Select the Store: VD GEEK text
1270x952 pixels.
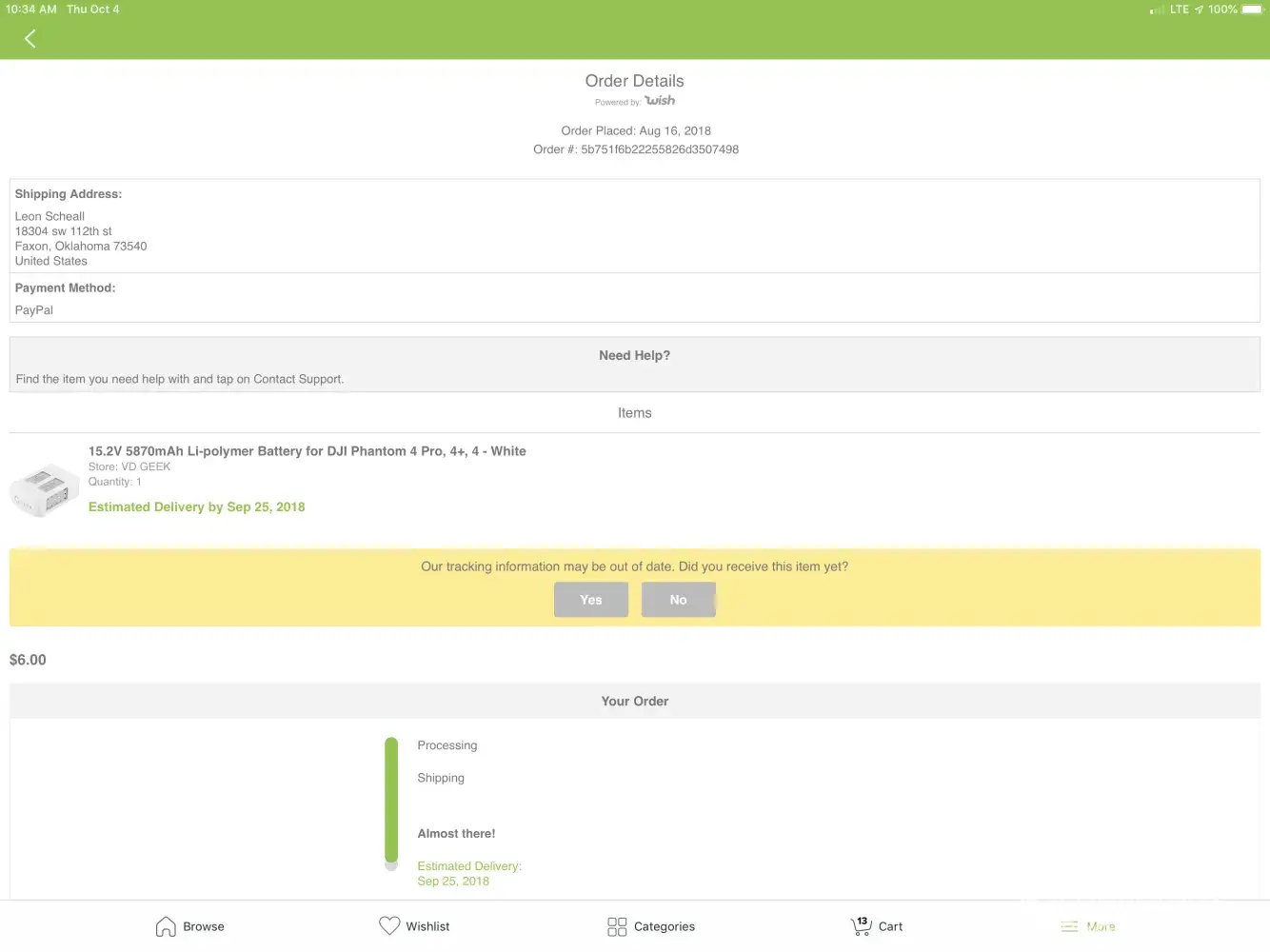coord(129,466)
